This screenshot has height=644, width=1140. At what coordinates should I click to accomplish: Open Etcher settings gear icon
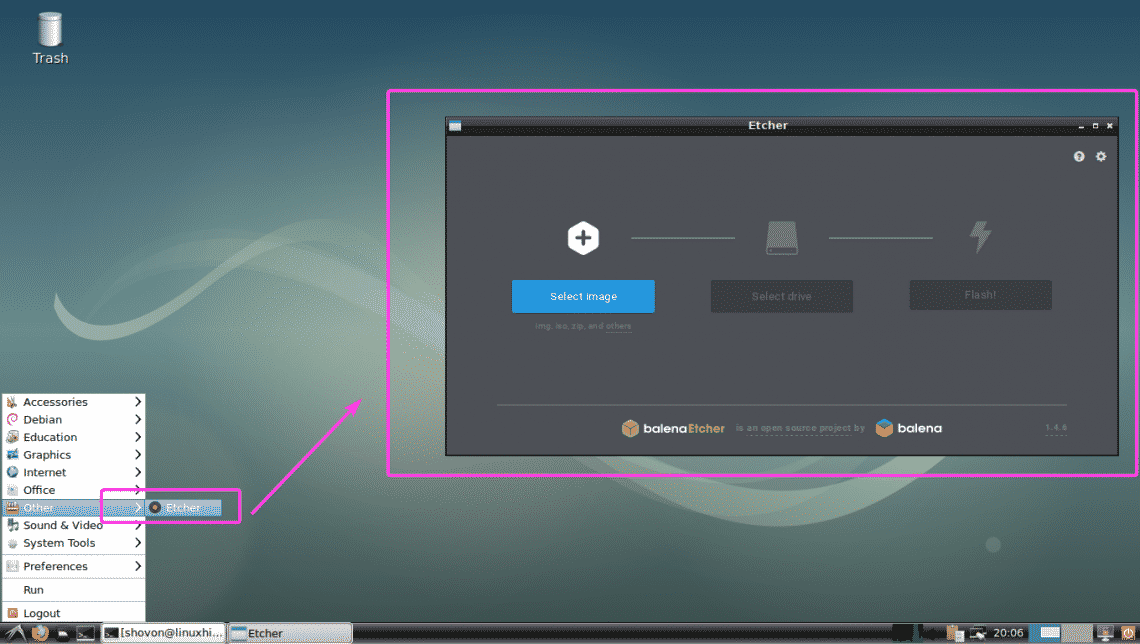(1101, 156)
